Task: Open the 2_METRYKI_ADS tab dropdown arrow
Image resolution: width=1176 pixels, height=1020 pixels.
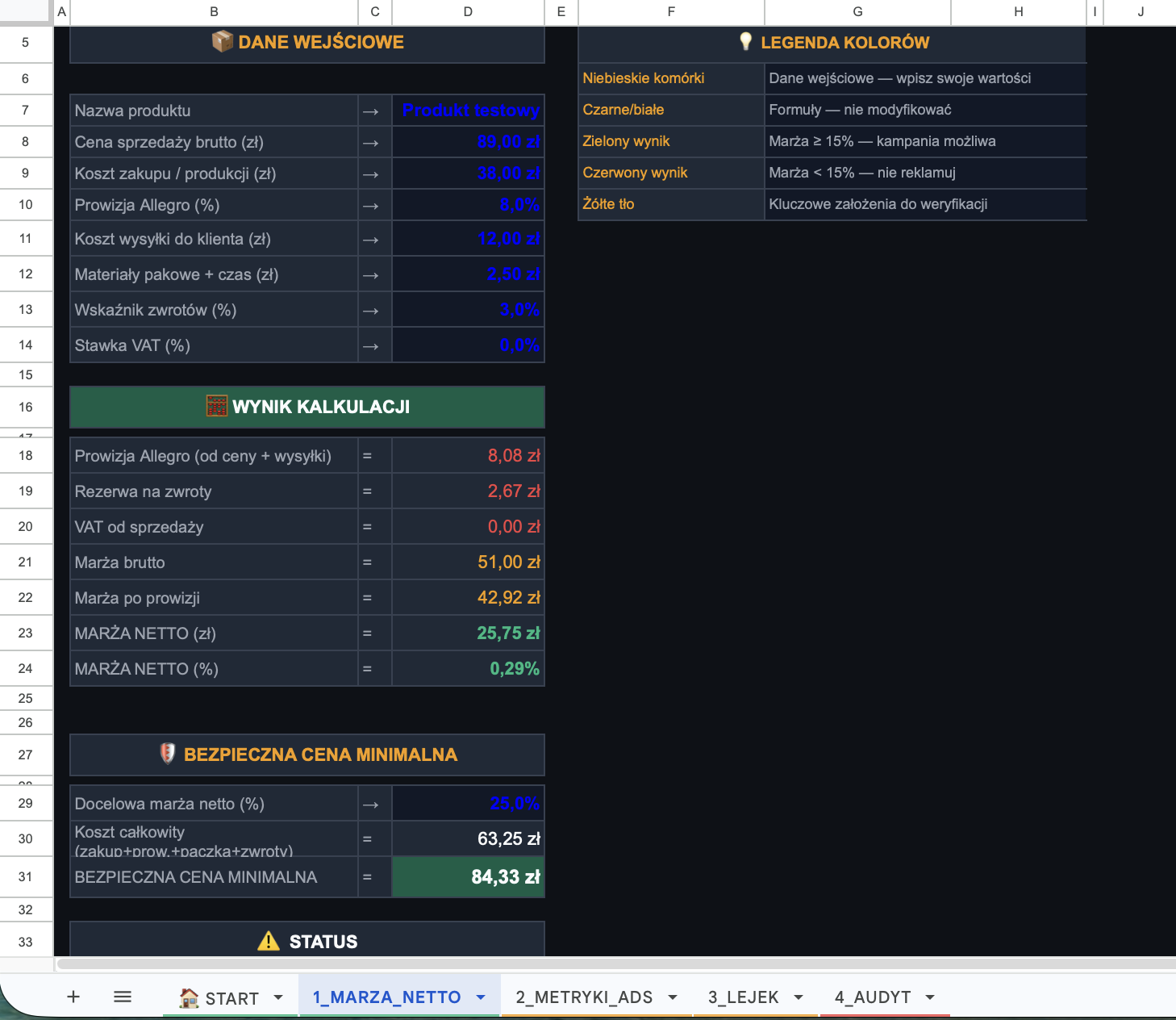Action: [673, 997]
